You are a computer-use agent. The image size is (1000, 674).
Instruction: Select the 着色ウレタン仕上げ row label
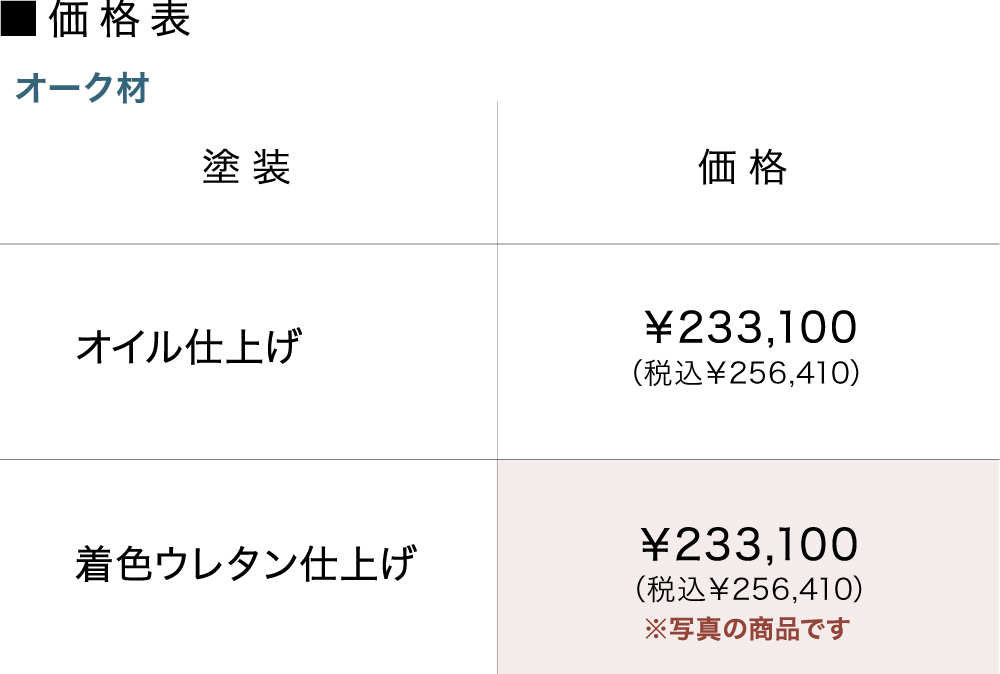(x=245, y=565)
